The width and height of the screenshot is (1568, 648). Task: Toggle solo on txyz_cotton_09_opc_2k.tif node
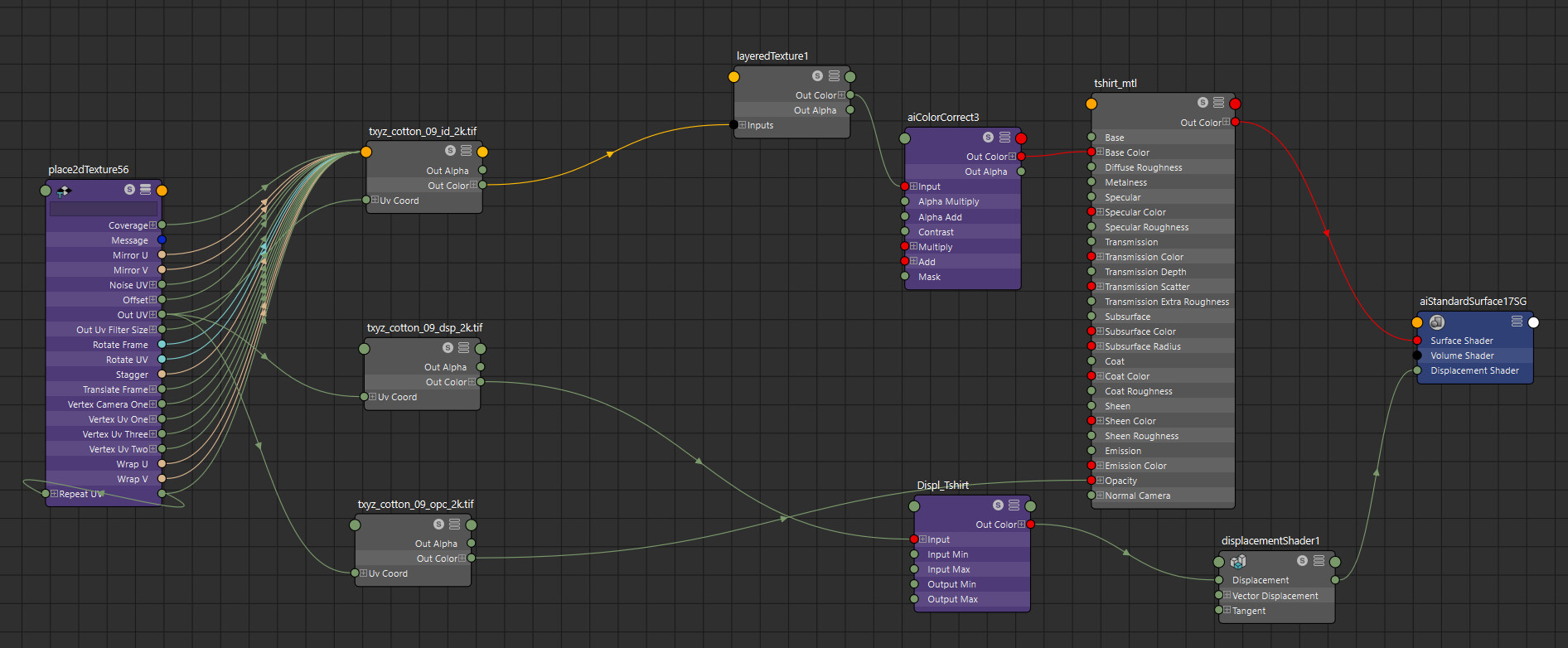(438, 524)
